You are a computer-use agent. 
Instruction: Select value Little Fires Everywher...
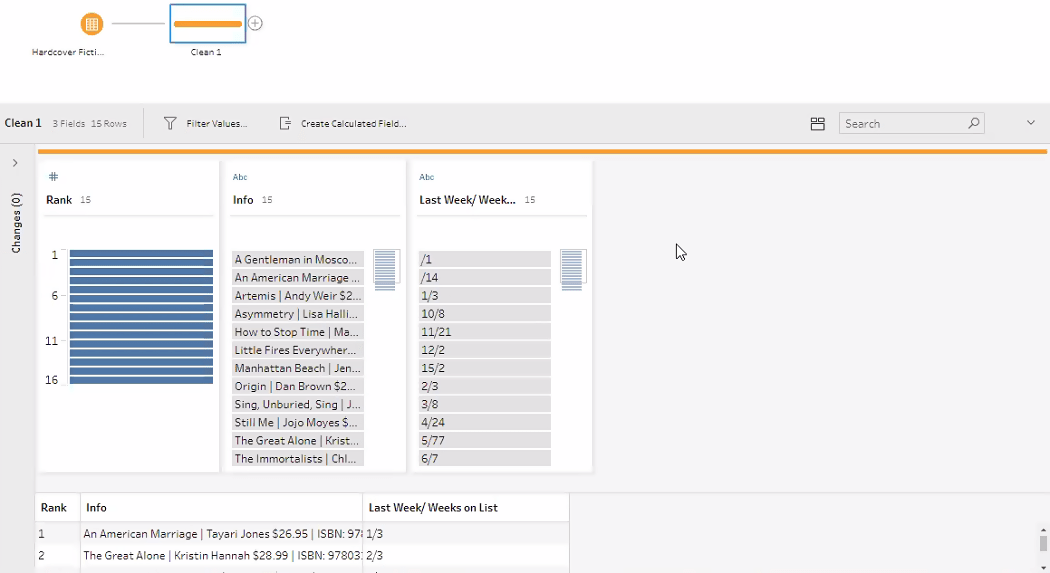[298, 349]
